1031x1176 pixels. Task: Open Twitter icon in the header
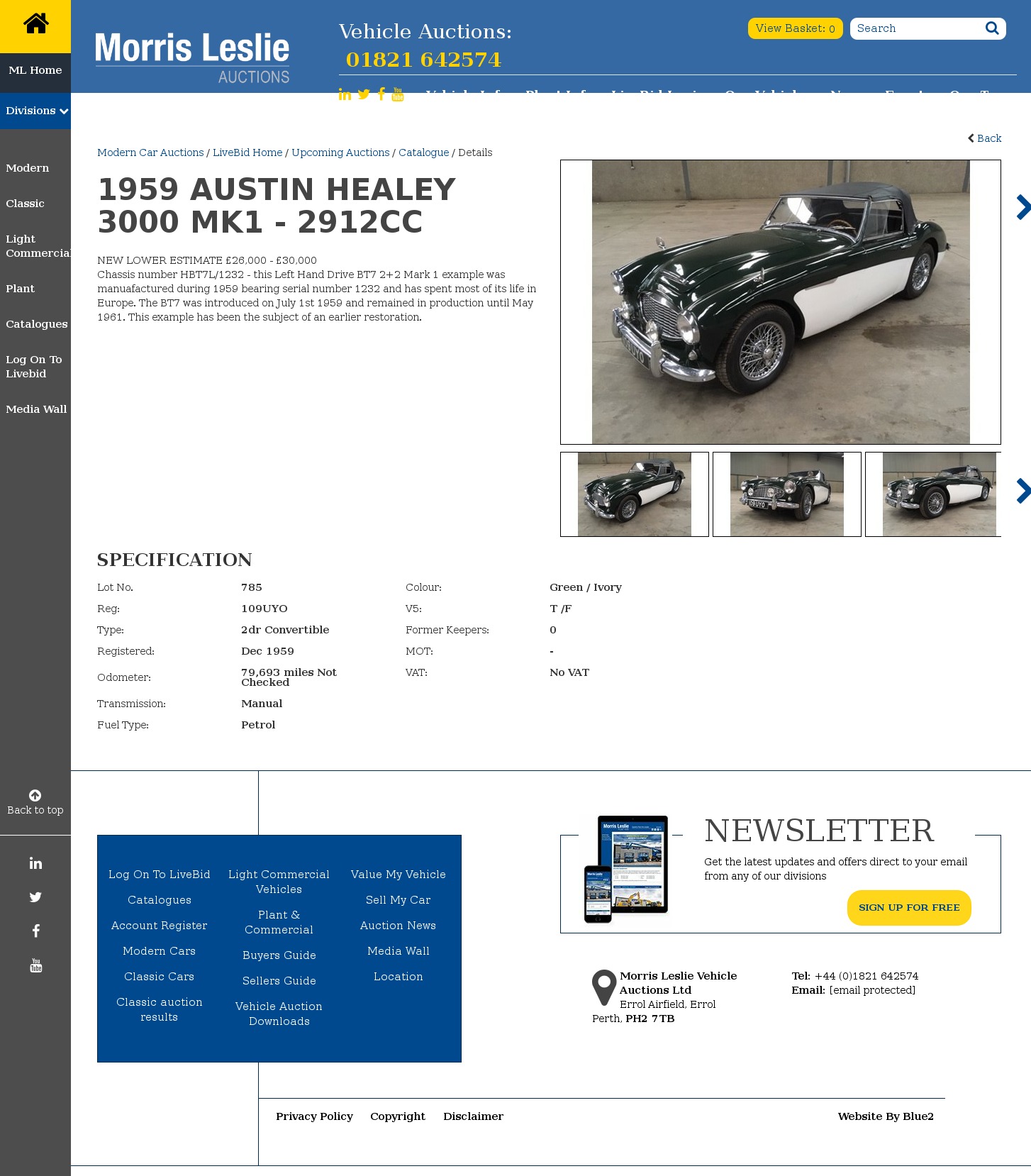(x=364, y=94)
